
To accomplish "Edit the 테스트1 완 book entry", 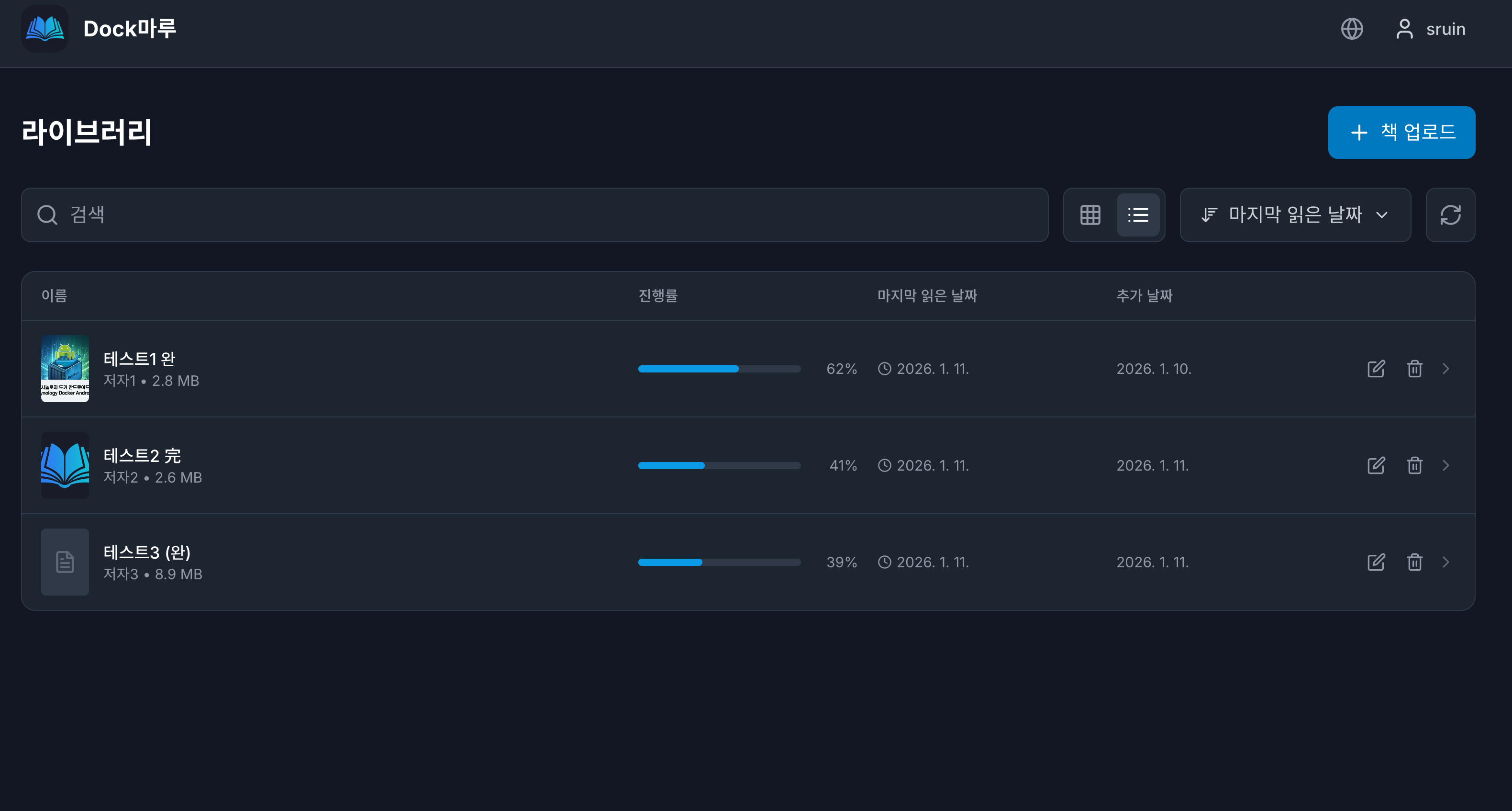I will pos(1375,369).
